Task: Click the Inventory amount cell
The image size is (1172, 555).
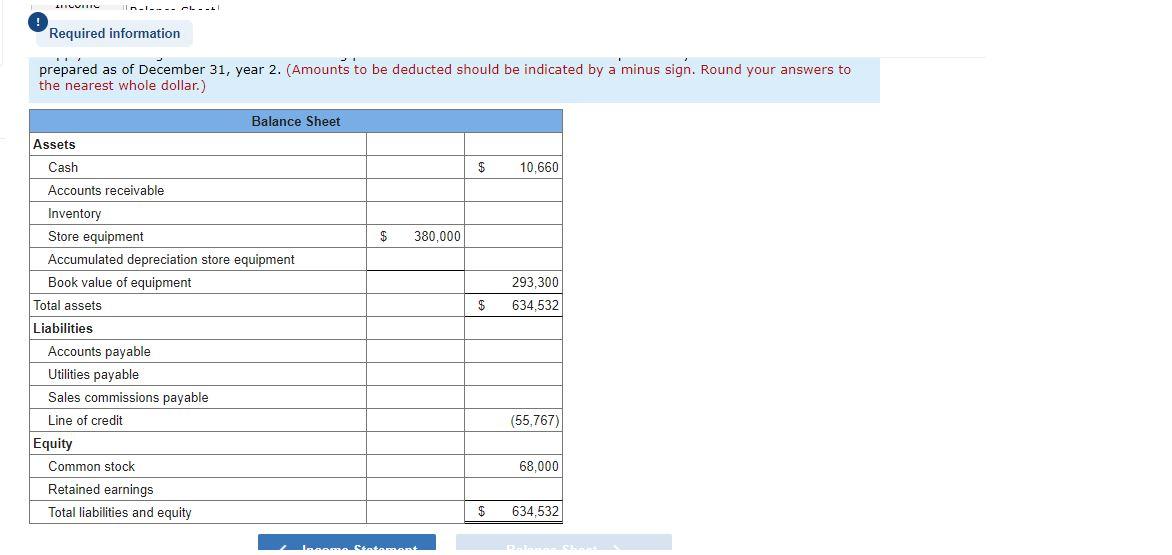Action: click(x=513, y=214)
